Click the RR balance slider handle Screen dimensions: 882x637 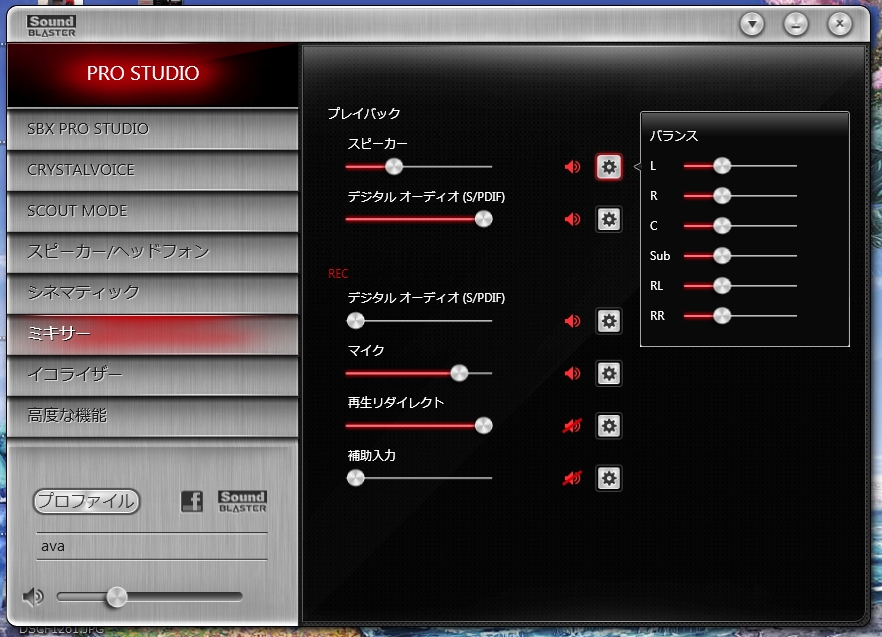[x=722, y=316]
